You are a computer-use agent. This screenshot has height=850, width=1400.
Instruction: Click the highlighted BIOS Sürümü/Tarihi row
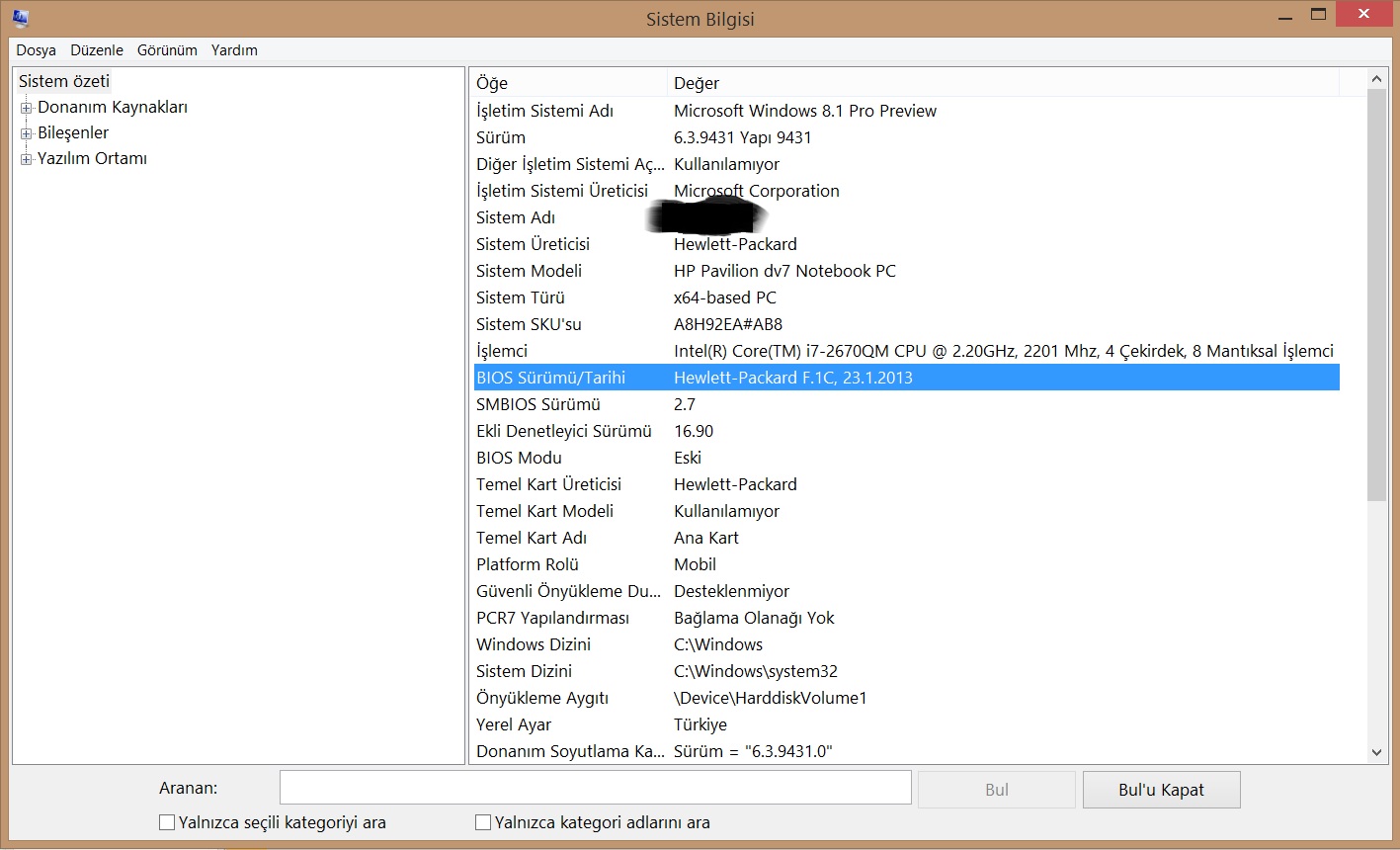click(x=907, y=378)
